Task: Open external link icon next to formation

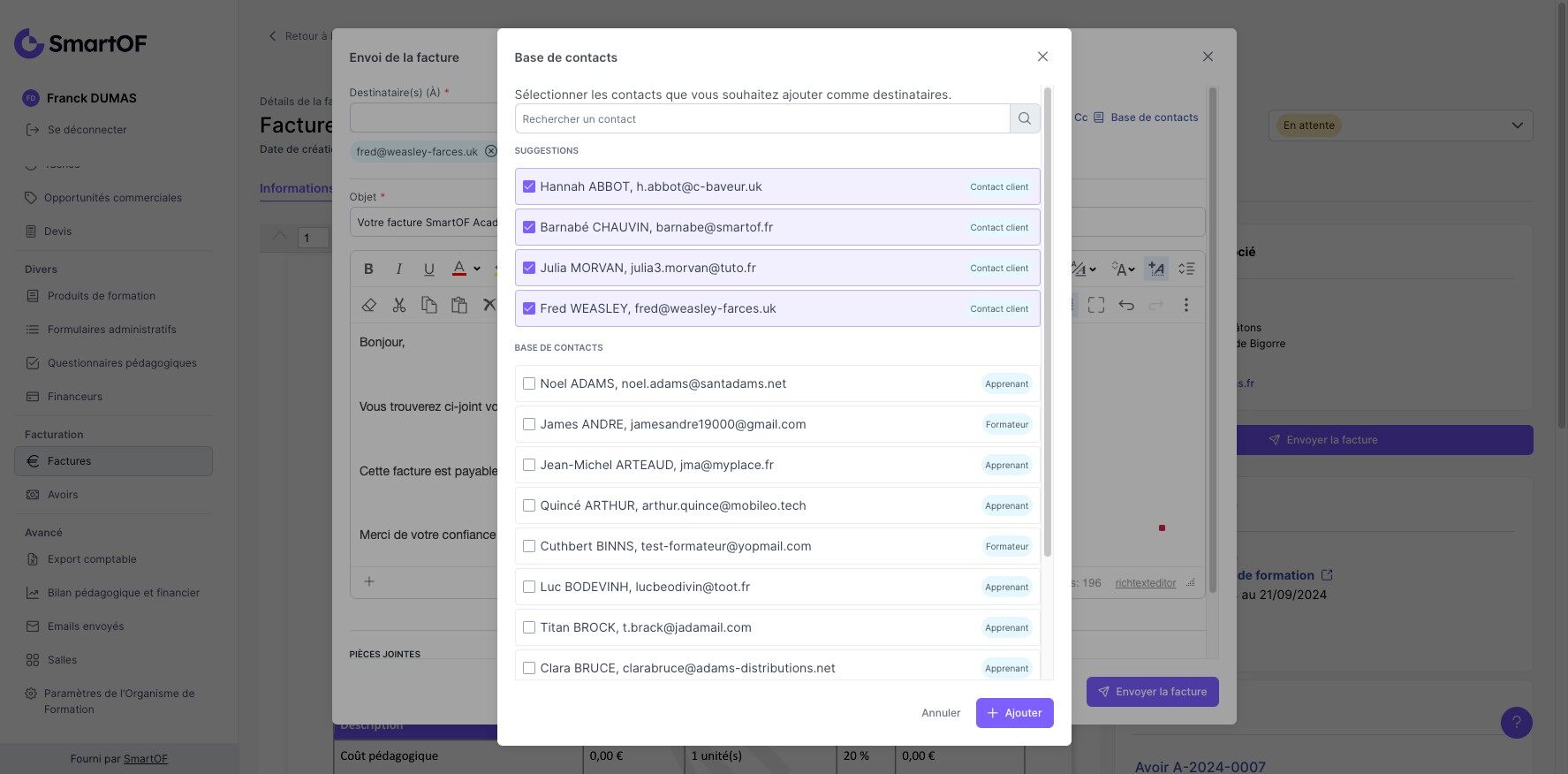Action: (1327, 575)
